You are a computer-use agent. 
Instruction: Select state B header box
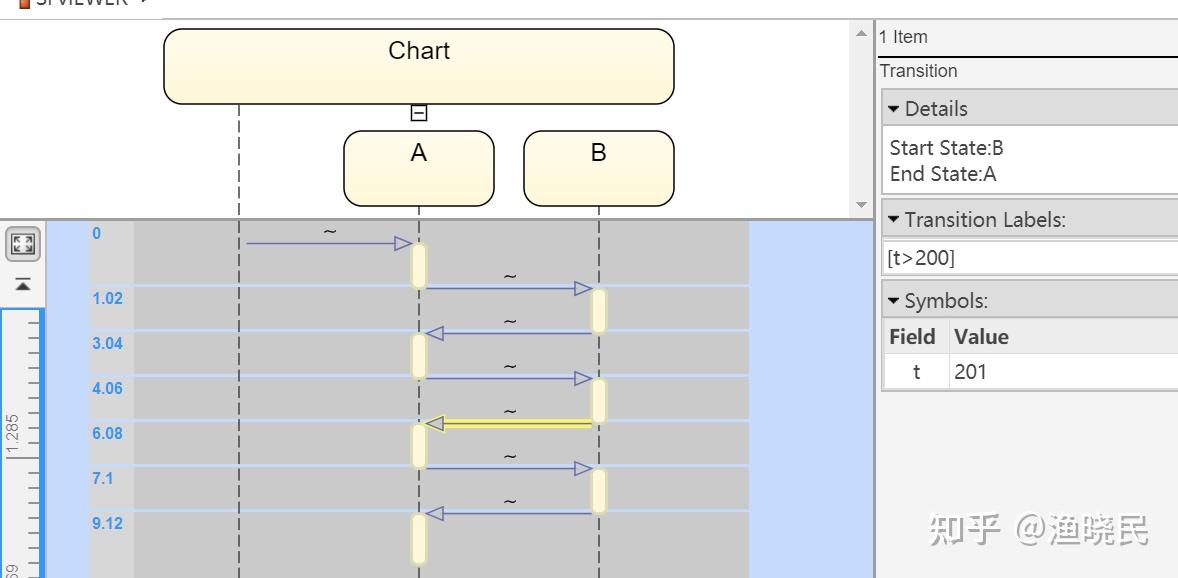coord(598,168)
